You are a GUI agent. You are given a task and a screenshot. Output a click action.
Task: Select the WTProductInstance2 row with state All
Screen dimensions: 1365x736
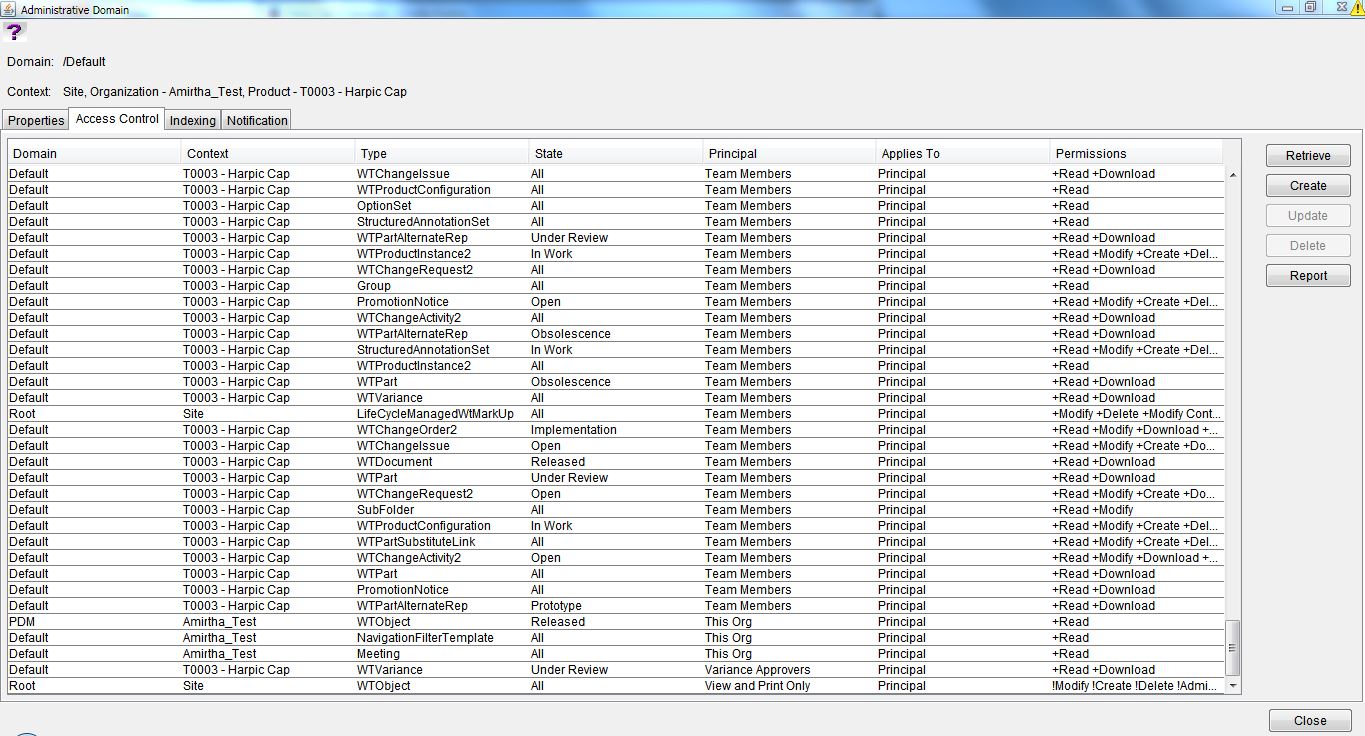(x=616, y=366)
